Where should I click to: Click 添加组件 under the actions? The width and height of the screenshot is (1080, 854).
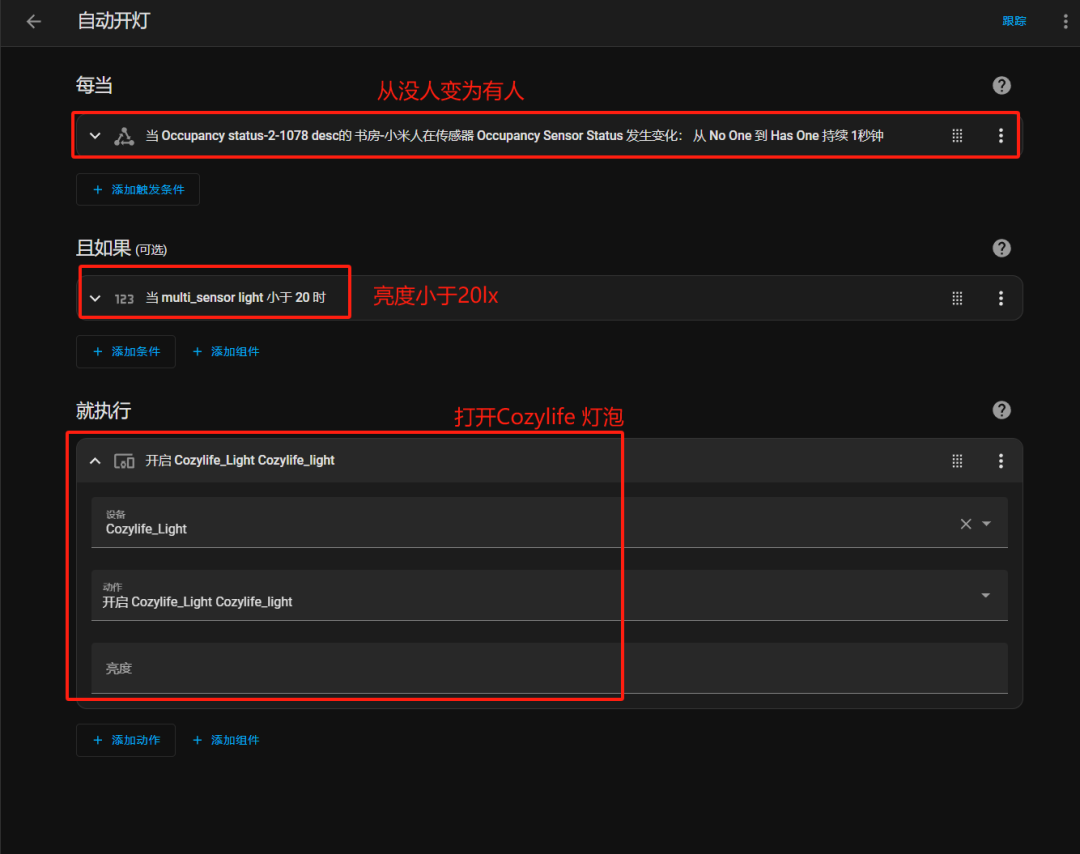(226, 740)
